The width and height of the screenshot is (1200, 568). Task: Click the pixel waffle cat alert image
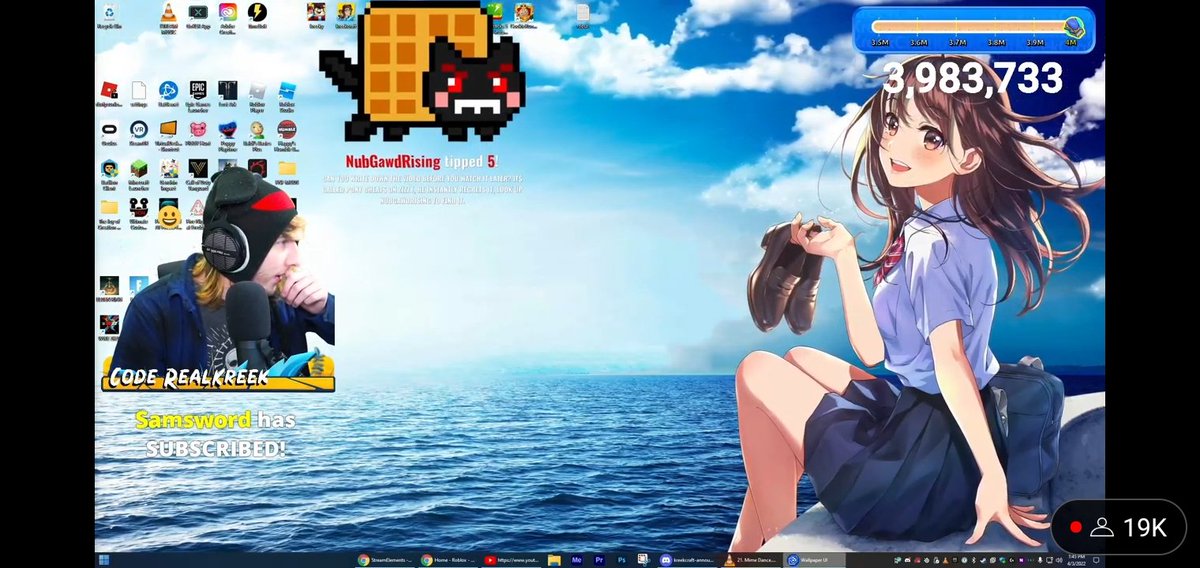(421, 71)
